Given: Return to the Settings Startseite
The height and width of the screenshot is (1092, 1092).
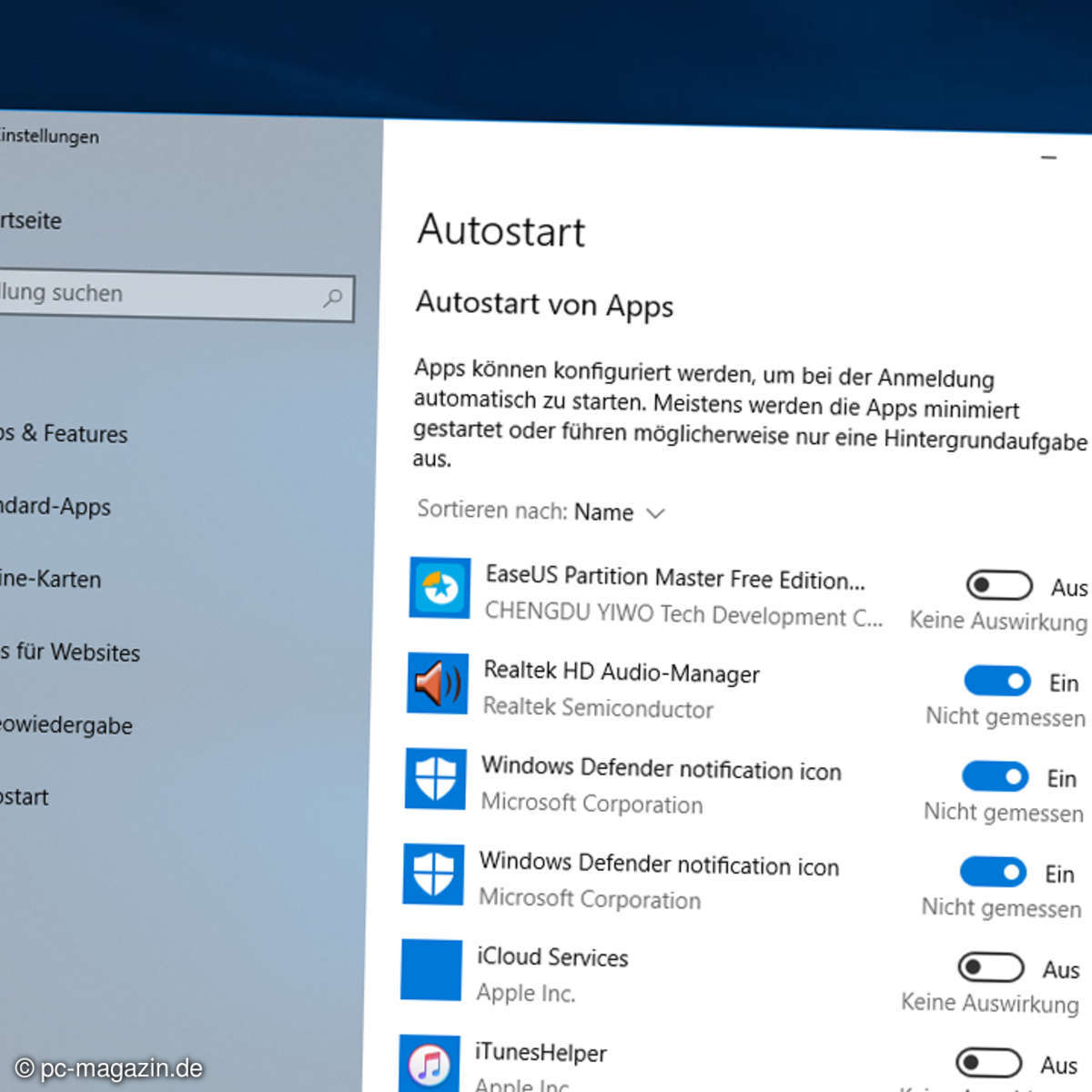Looking at the screenshot, I should [x=30, y=221].
